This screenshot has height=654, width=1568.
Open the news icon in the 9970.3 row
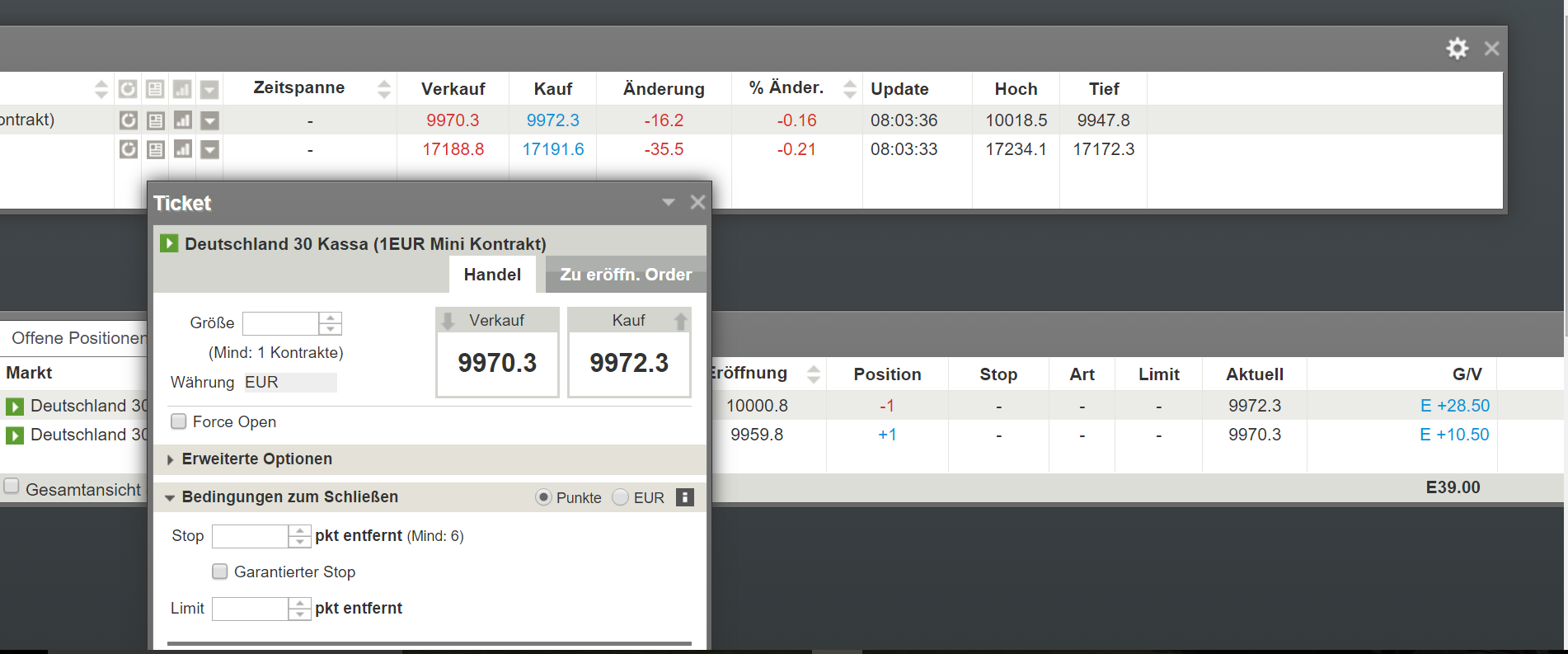pos(156,120)
